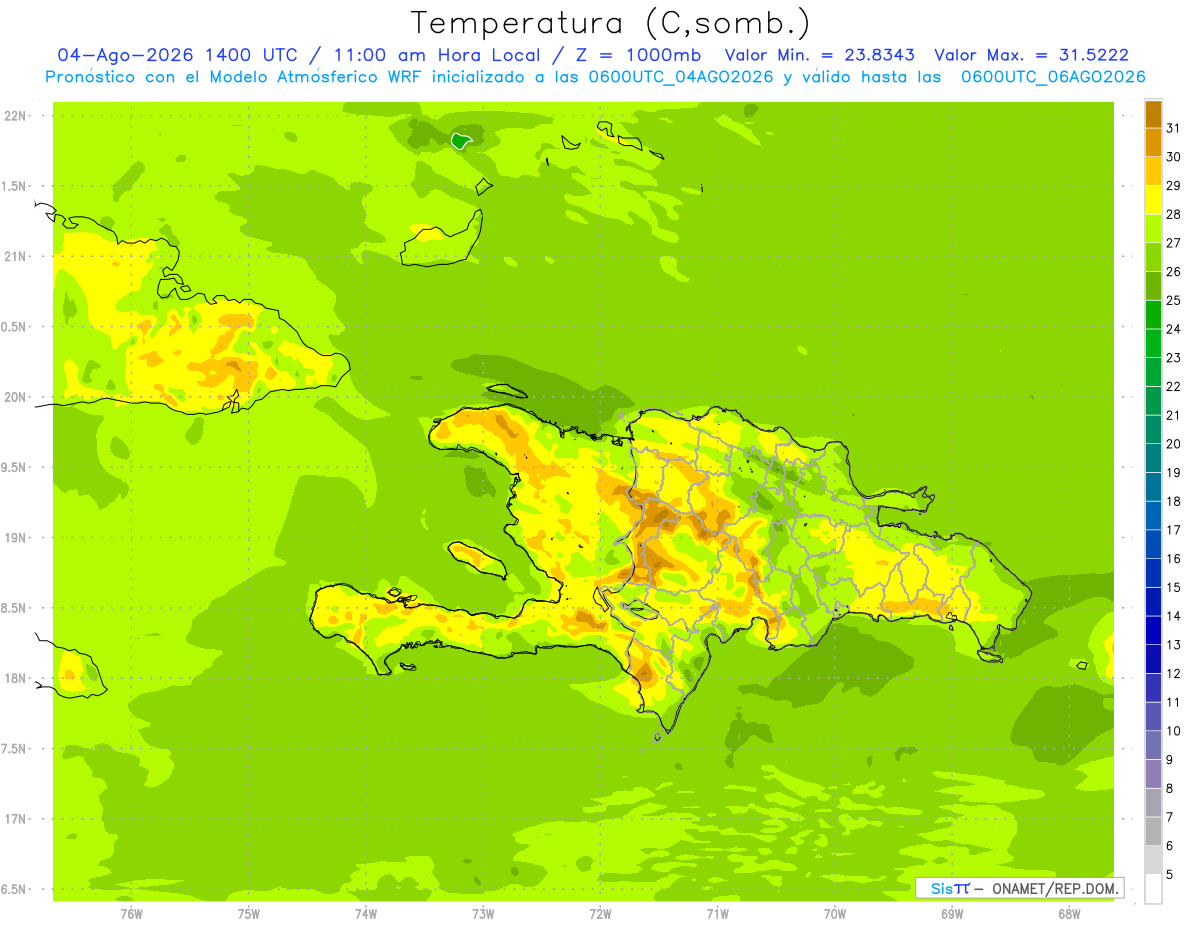The width and height of the screenshot is (1200, 927).
Task: Click legend value "24"
Action: (1173, 329)
